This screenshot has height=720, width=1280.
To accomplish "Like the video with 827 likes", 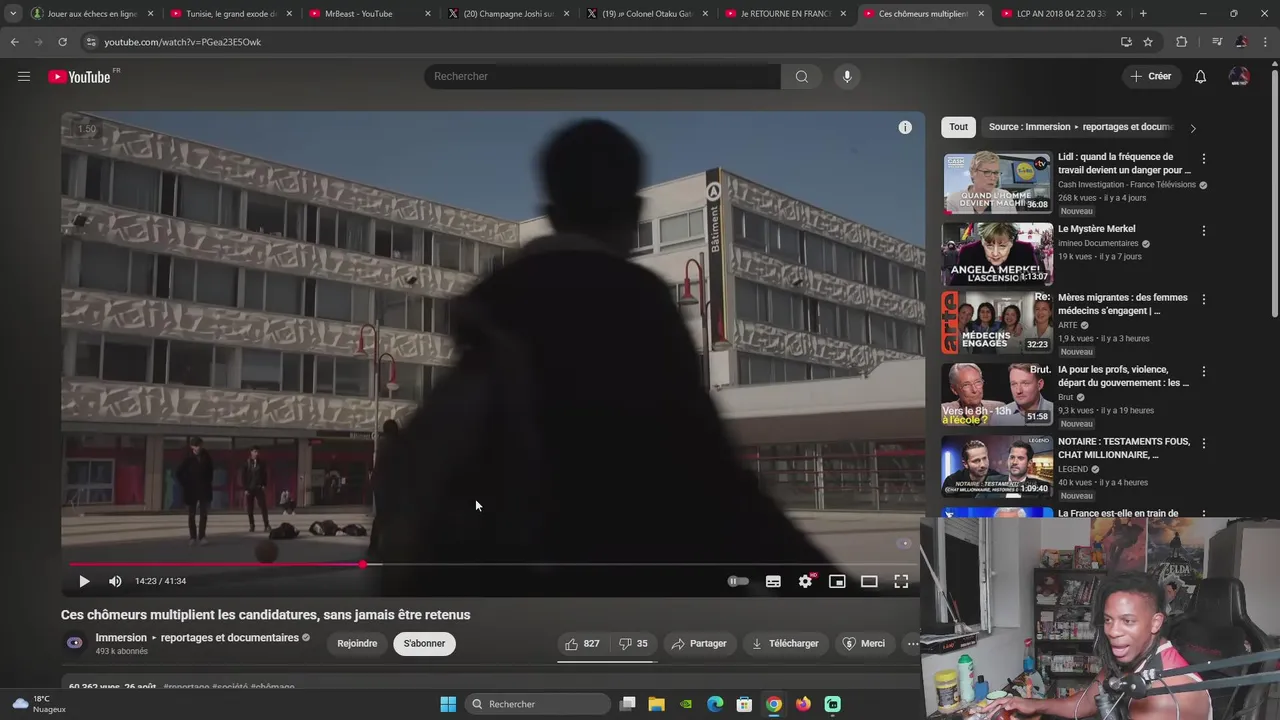I will click(x=582, y=644).
